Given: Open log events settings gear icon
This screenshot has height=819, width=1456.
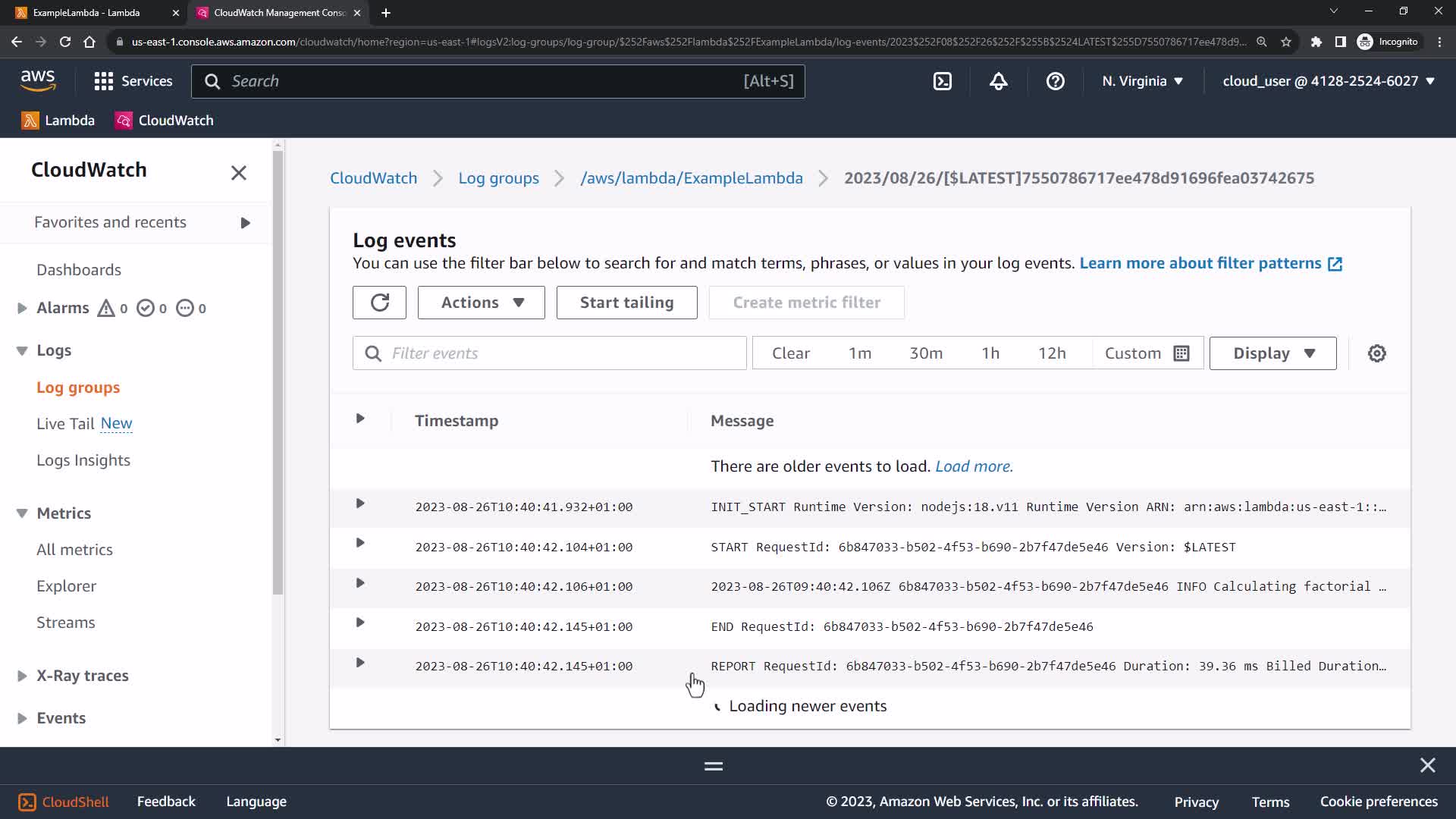Looking at the screenshot, I should point(1376,353).
